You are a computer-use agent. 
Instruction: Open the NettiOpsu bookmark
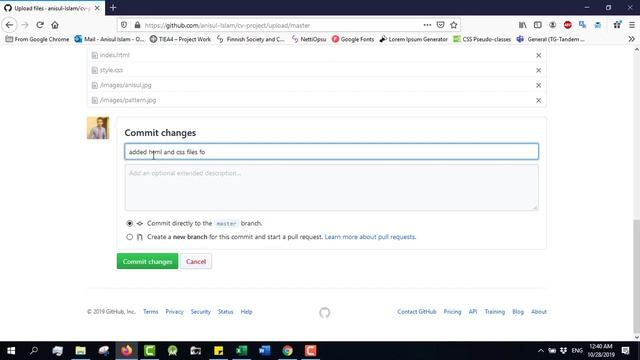[309, 39]
